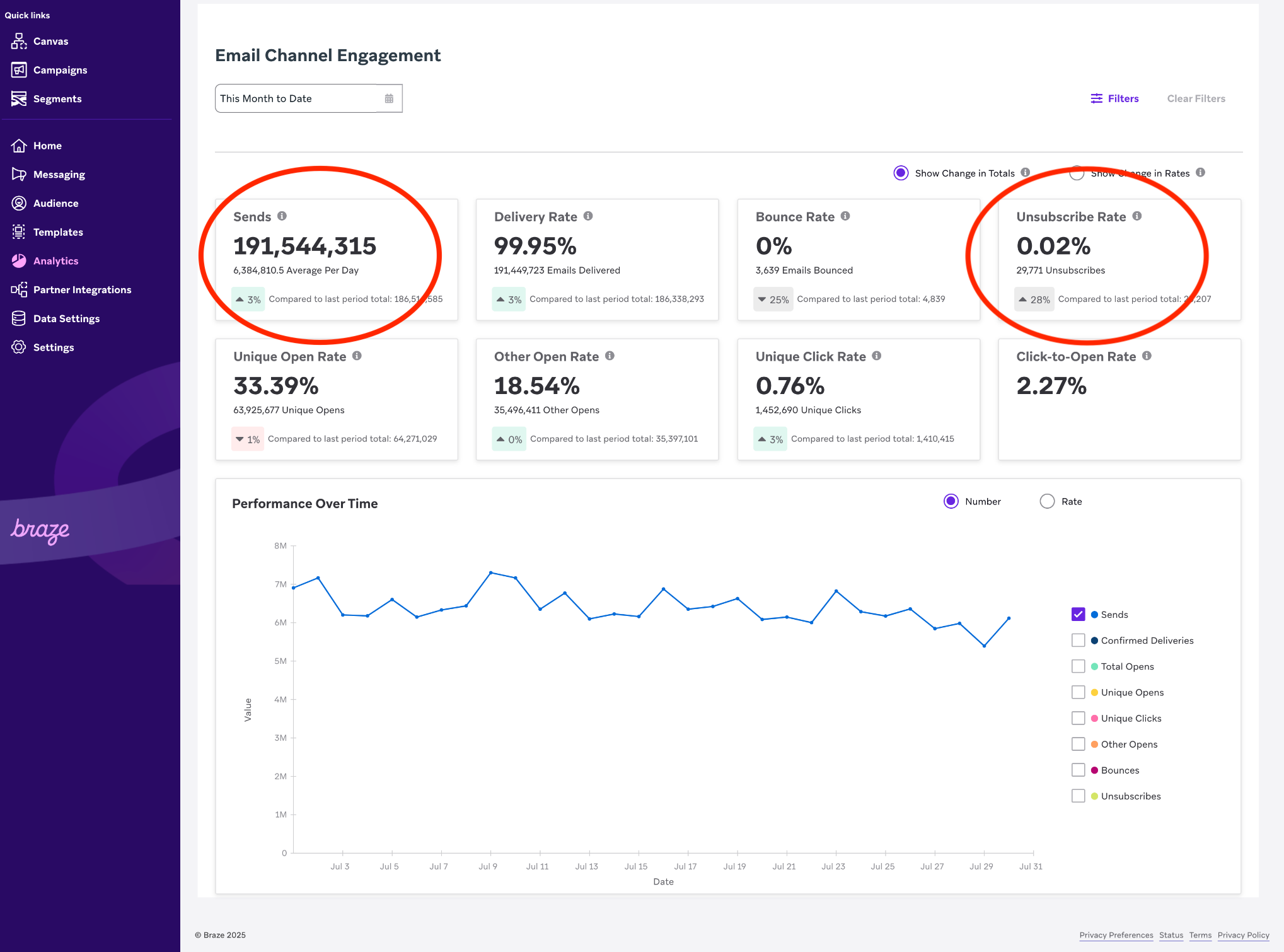Click info icon beside Bounce Rate

coord(845,216)
